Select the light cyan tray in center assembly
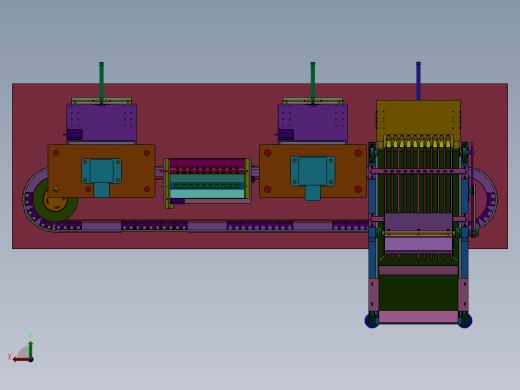The width and height of the screenshot is (520, 390). tap(207, 194)
